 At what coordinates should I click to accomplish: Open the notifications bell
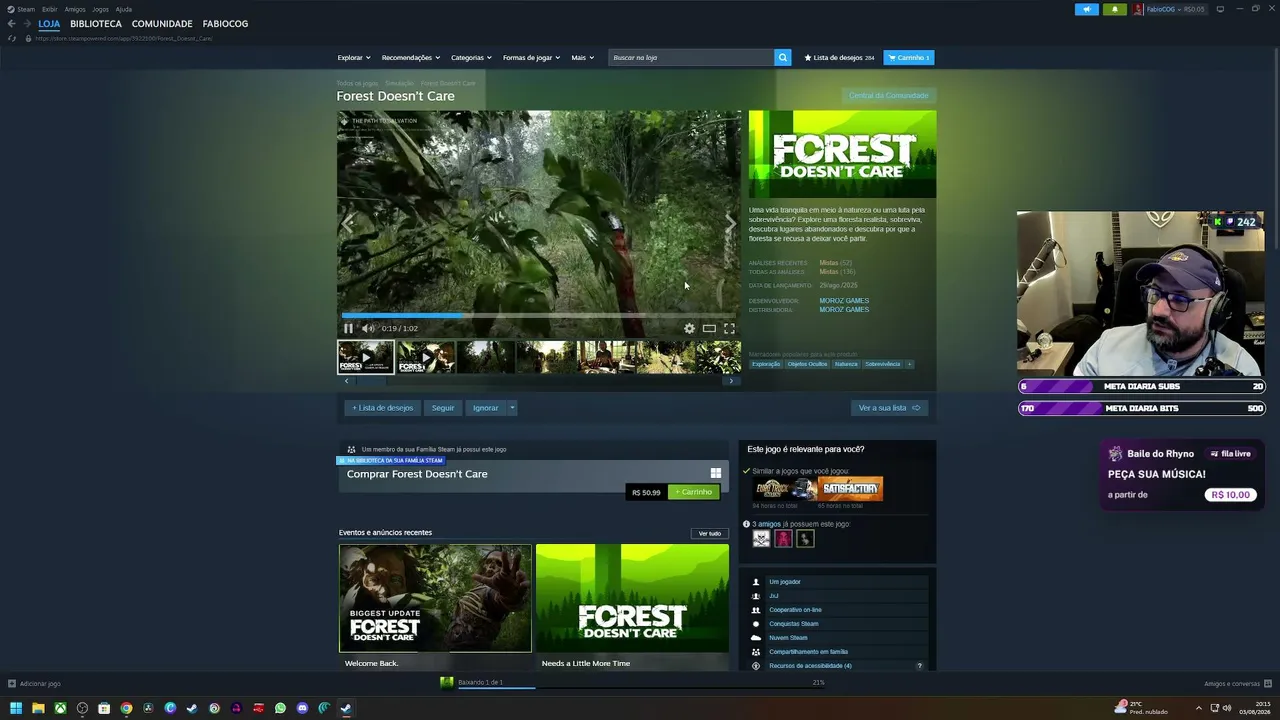coord(1115,9)
